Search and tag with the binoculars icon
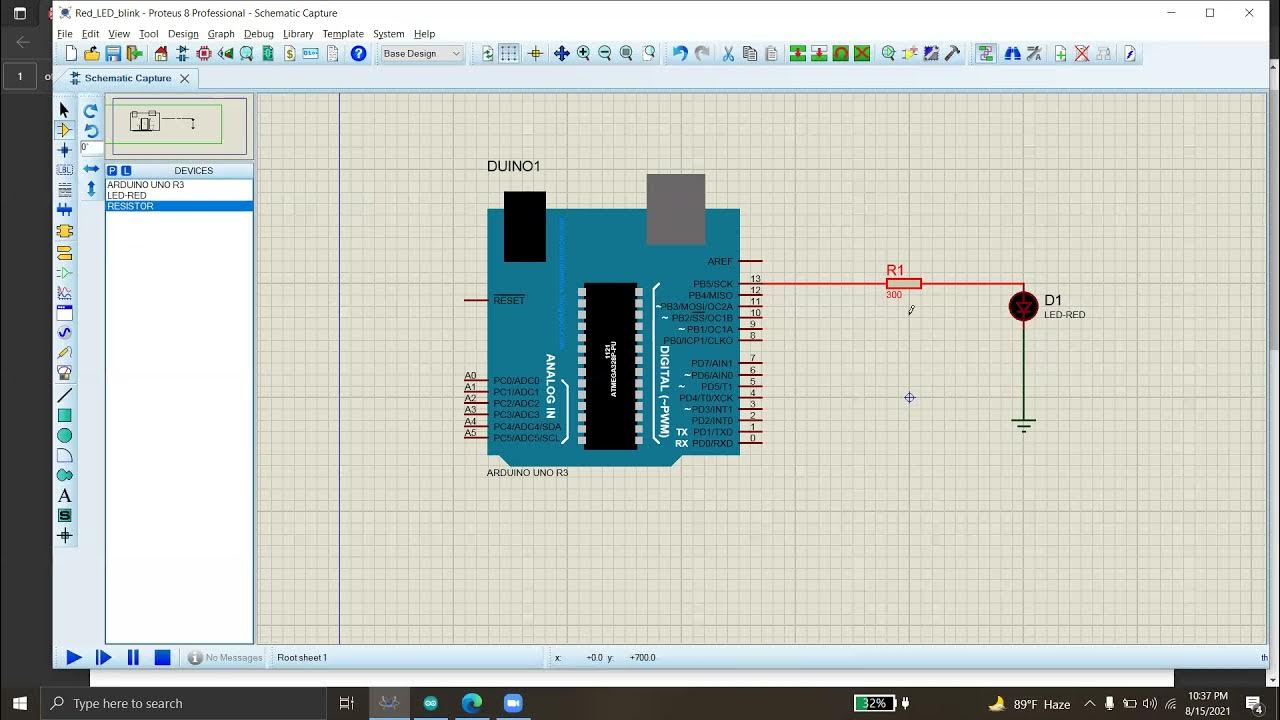Image resolution: width=1280 pixels, height=720 pixels. [x=1012, y=54]
